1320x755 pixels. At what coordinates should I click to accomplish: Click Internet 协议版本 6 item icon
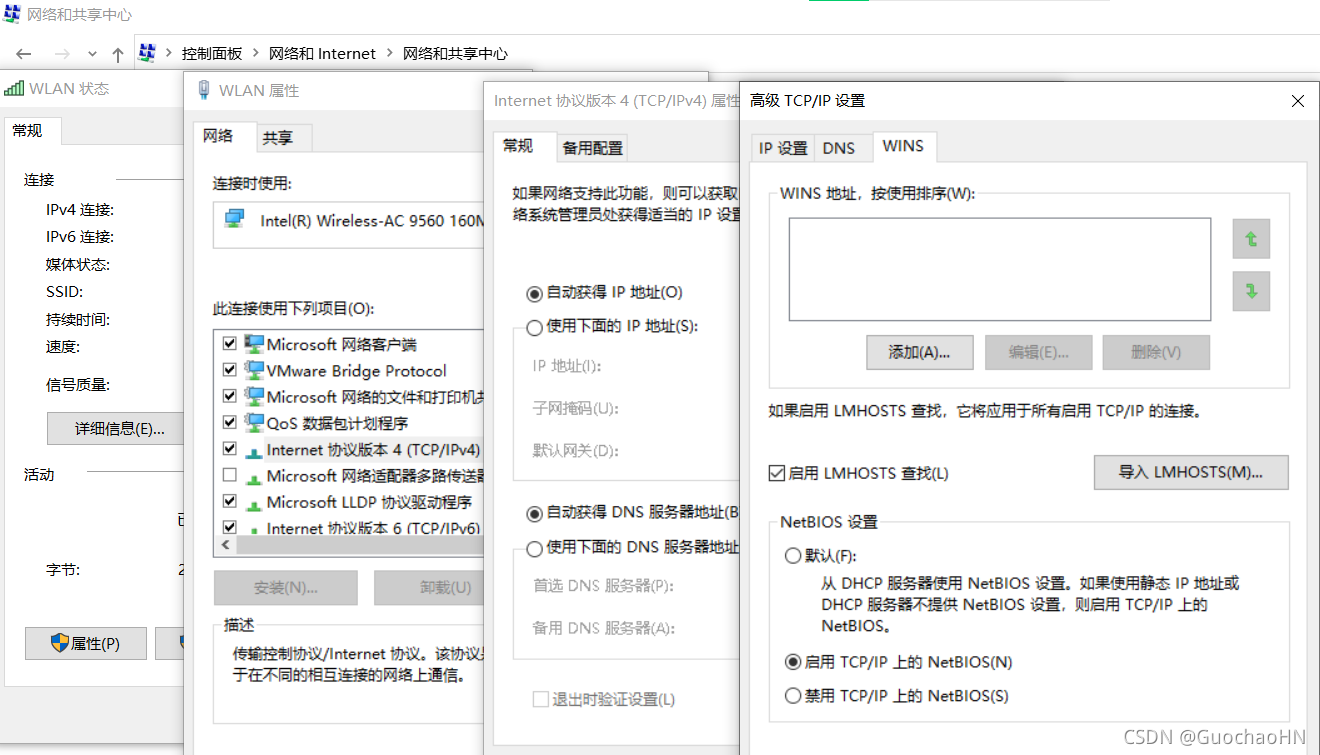pos(254,529)
